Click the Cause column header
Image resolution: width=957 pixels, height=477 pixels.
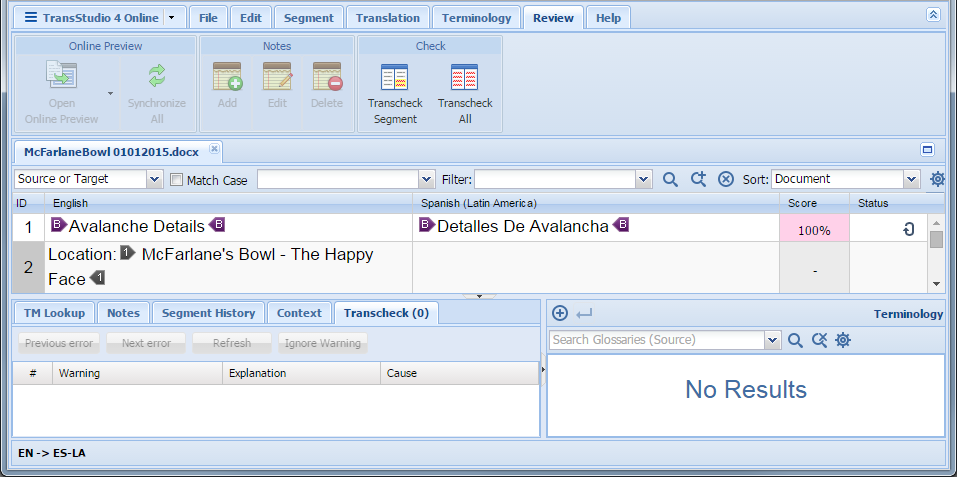[460, 373]
